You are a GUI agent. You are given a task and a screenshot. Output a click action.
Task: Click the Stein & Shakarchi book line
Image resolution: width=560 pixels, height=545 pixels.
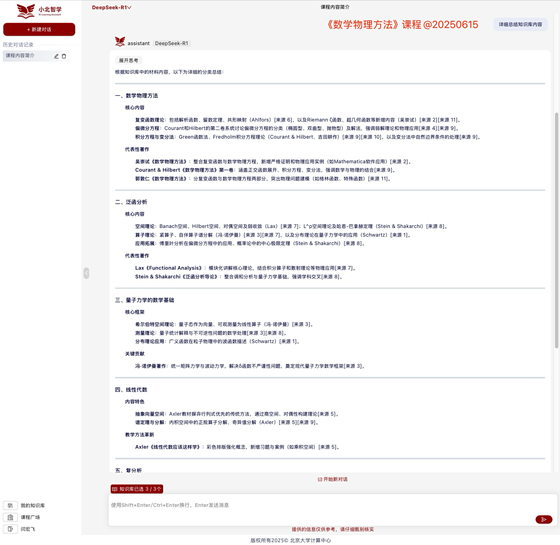[x=239, y=276]
